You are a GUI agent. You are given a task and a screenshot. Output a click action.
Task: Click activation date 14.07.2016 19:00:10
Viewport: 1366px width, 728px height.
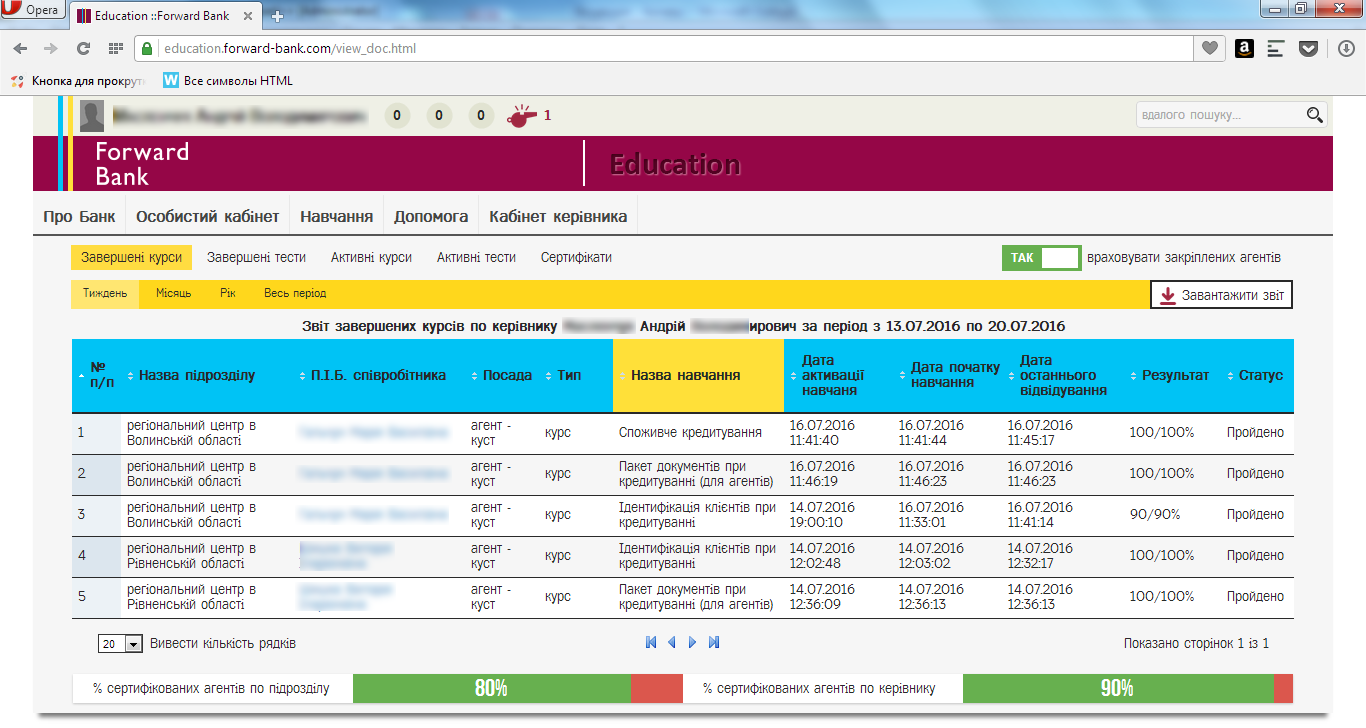822,515
